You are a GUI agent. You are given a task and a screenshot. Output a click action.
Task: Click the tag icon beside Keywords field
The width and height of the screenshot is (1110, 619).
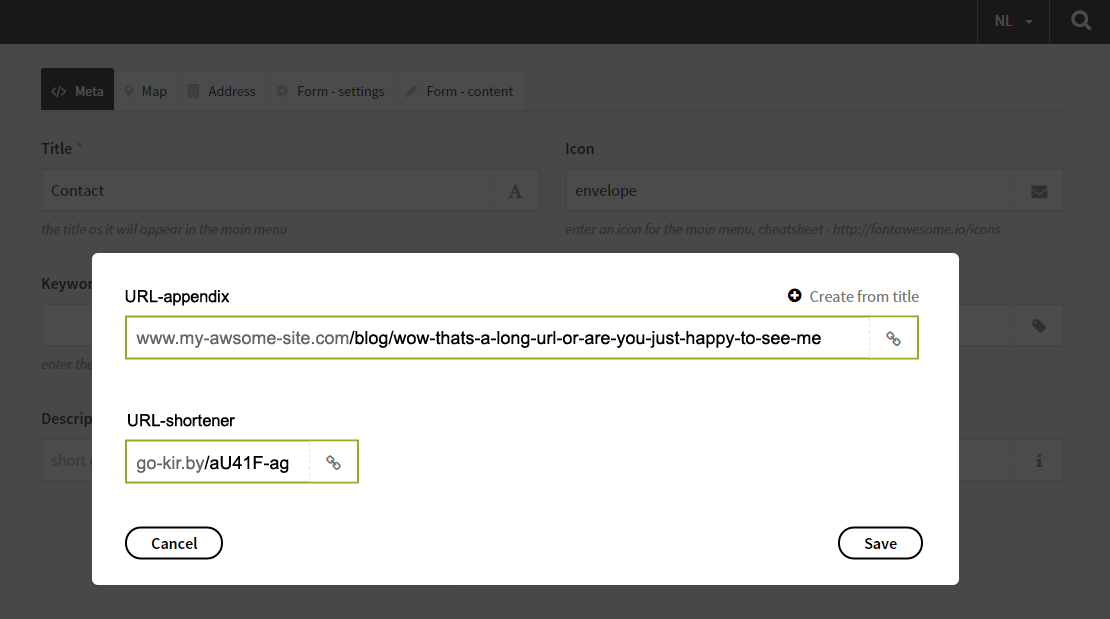coord(1039,325)
